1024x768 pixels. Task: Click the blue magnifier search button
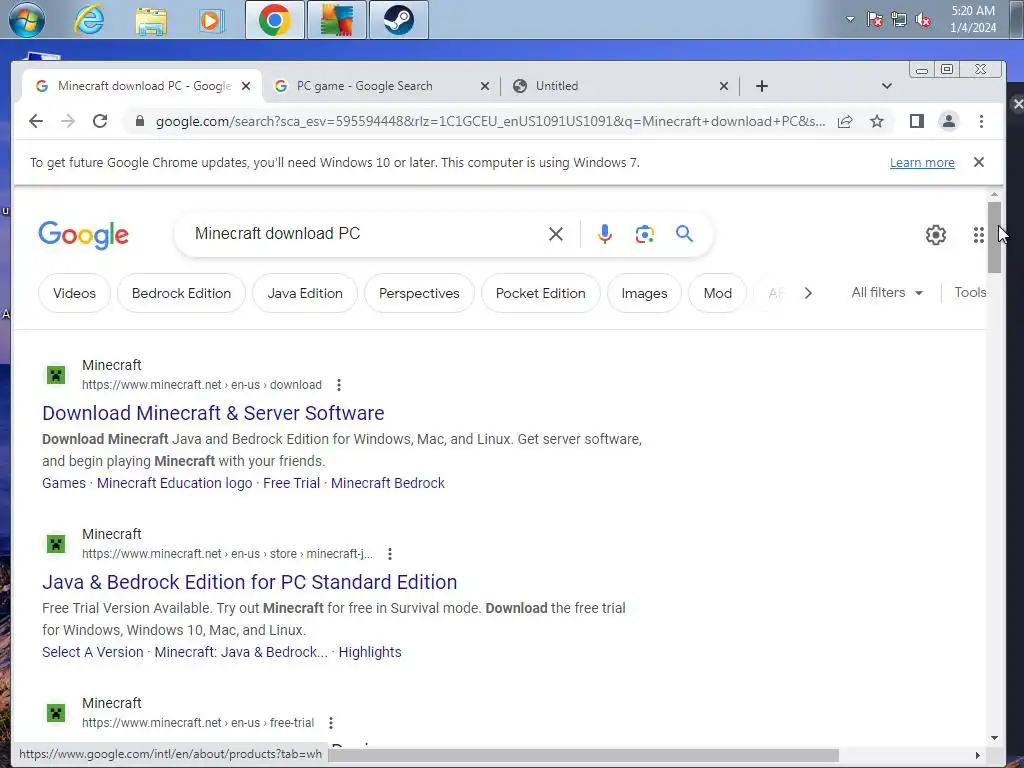point(684,233)
